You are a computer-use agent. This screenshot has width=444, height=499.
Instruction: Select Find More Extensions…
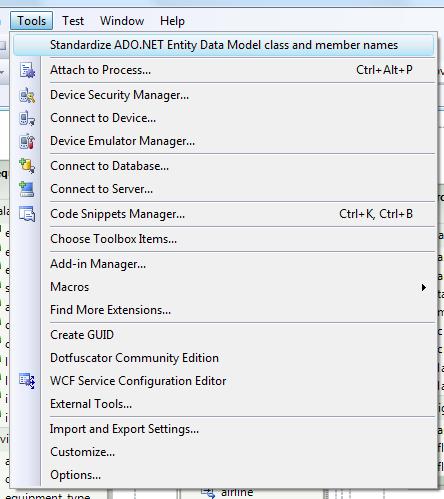tap(224, 310)
